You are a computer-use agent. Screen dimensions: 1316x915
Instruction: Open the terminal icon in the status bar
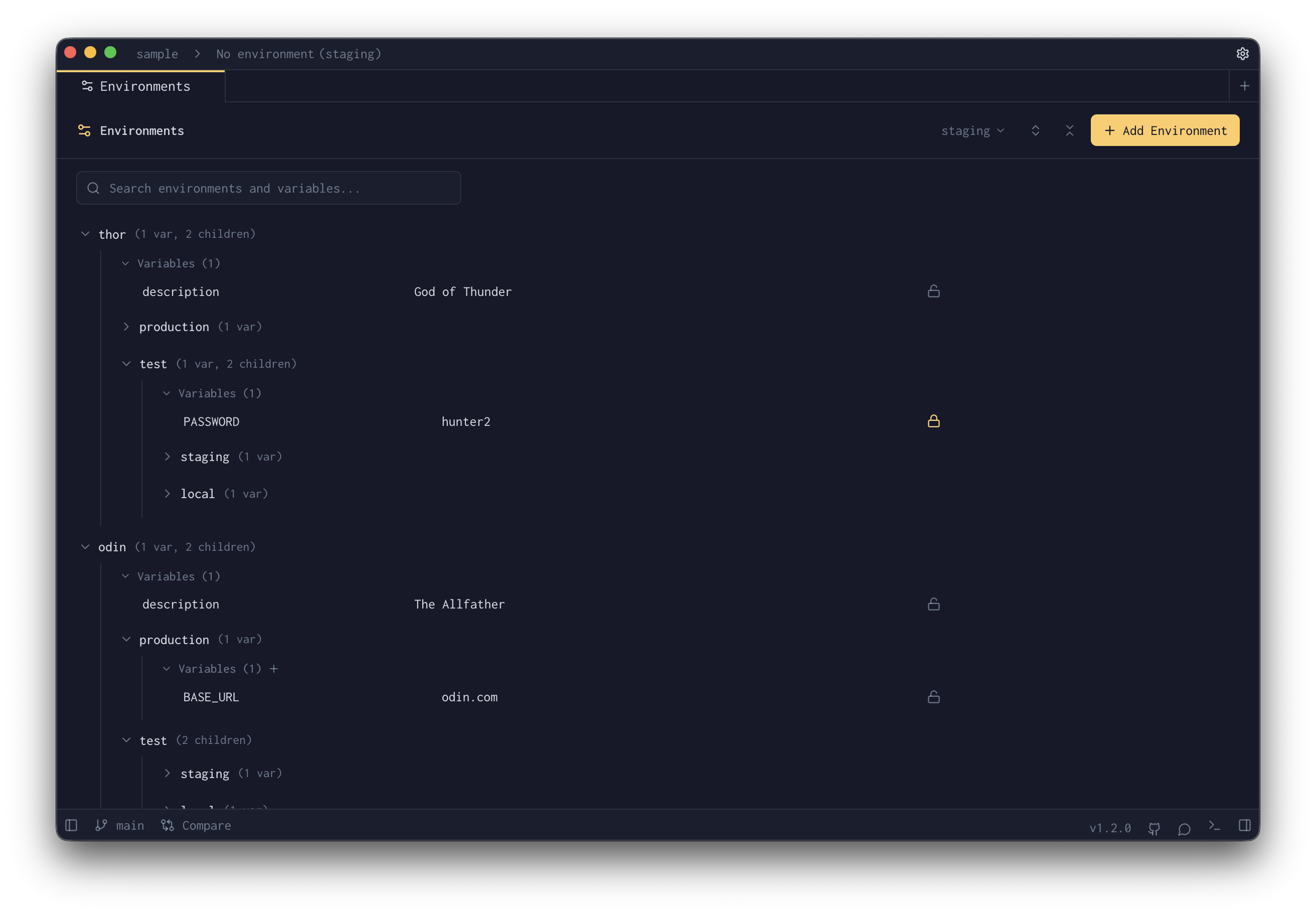[x=1215, y=827]
